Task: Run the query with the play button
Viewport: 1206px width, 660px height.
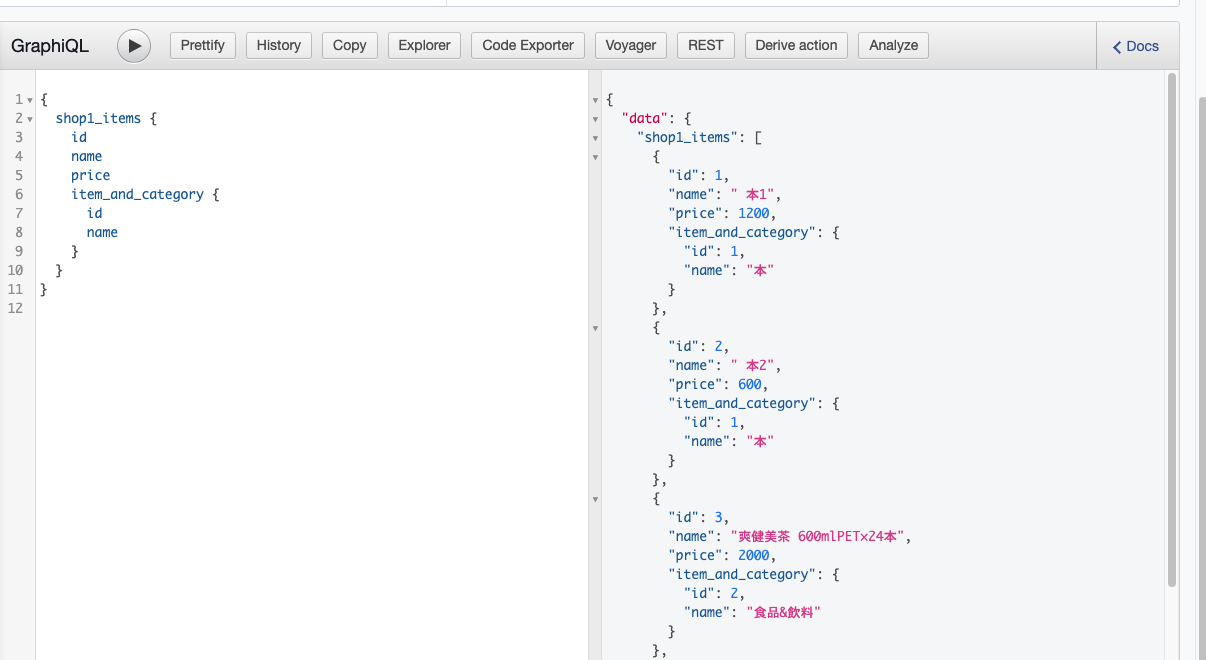Action: point(134,46)
